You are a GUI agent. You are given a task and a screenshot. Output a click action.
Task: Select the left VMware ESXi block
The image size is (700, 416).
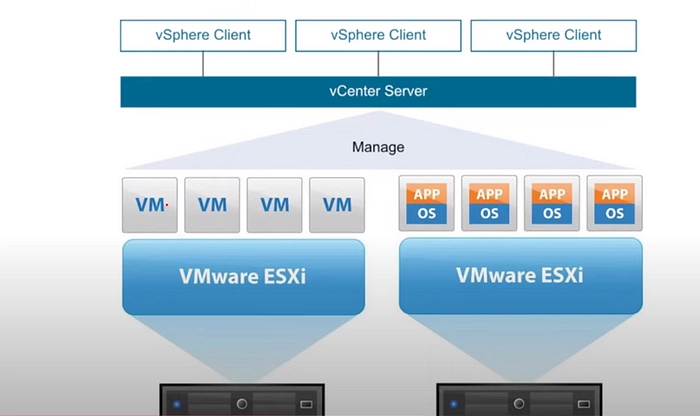(x=243, y=276)
